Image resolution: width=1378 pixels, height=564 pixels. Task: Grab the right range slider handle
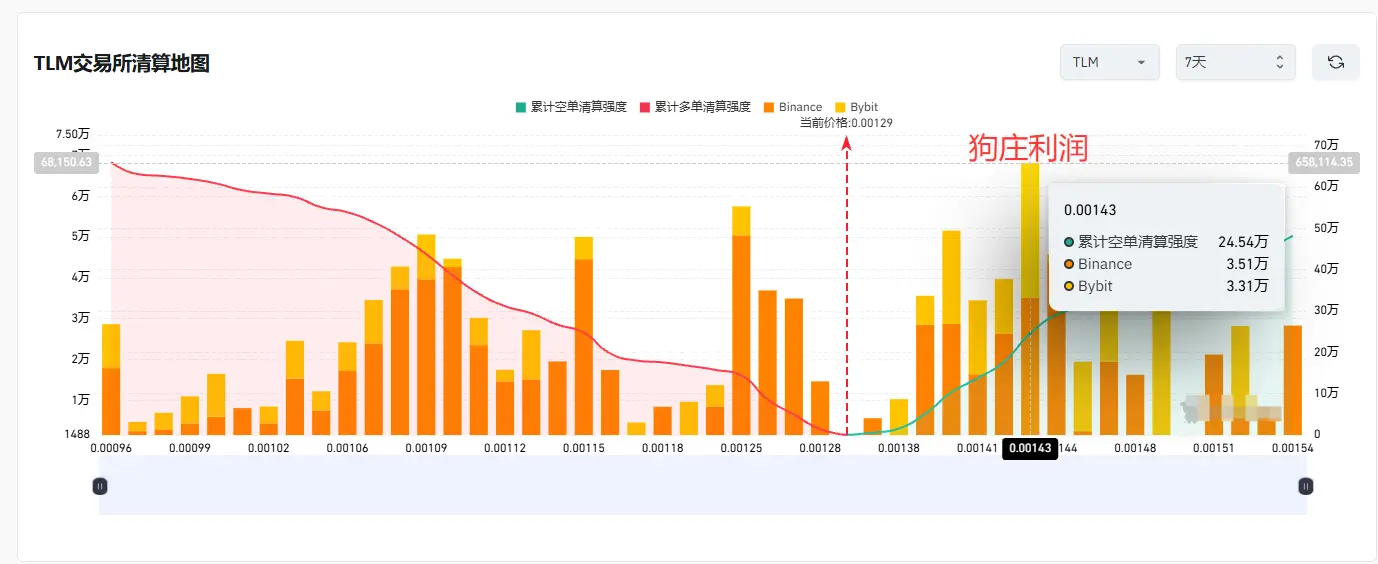click(x=1306, y=486)
